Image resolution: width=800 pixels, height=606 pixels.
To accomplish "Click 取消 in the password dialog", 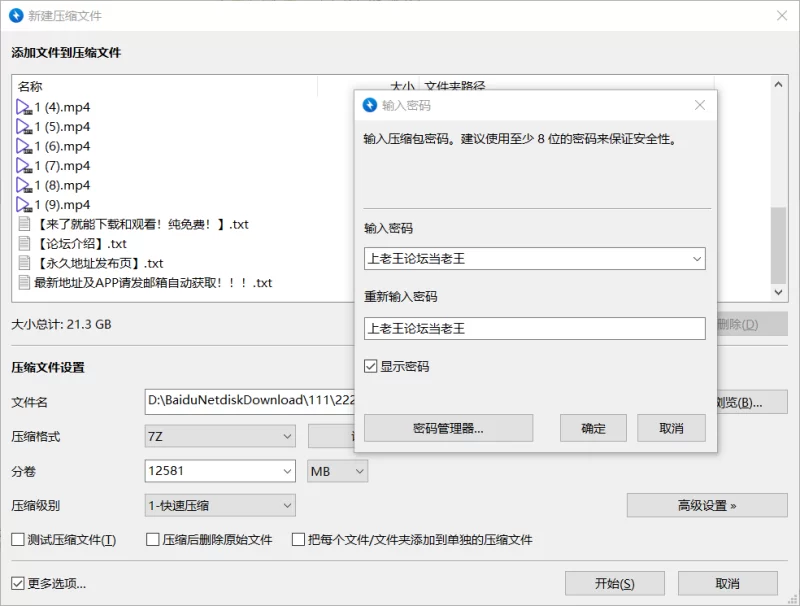I will [x=671, y=428].
